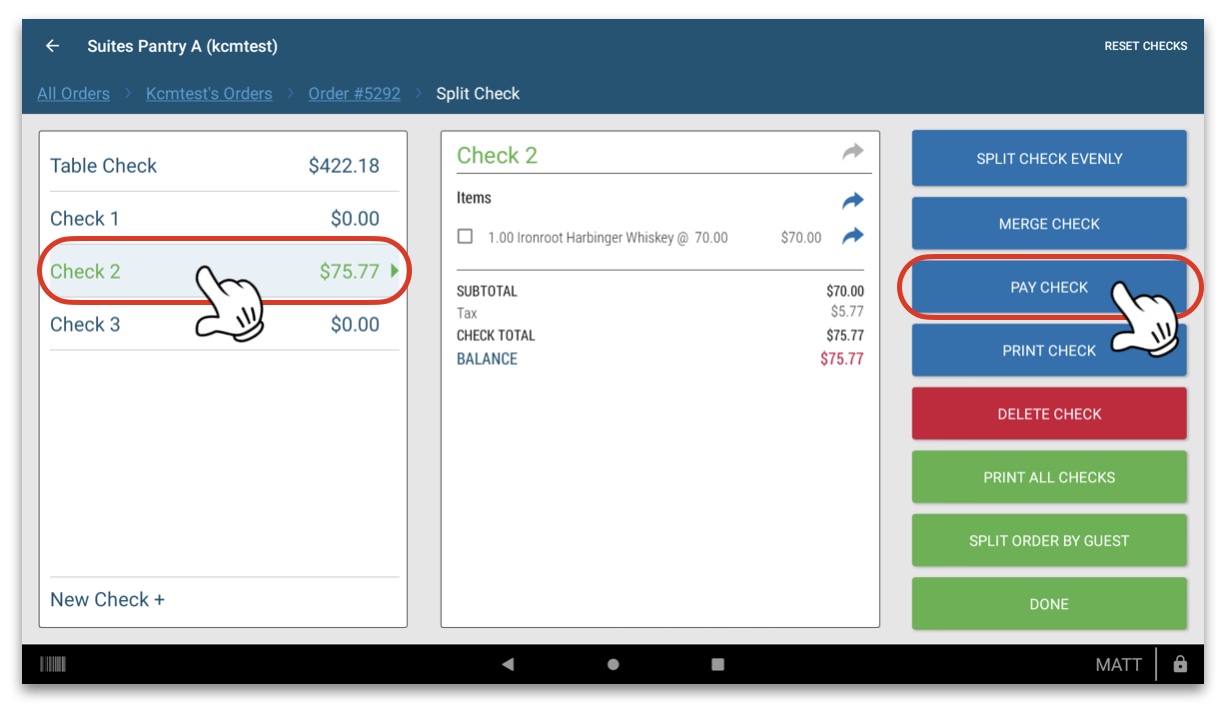This screenshot has height=706, width=1222.
Task: Click Print All Checks button
Action: click(x=1049, y=477)
